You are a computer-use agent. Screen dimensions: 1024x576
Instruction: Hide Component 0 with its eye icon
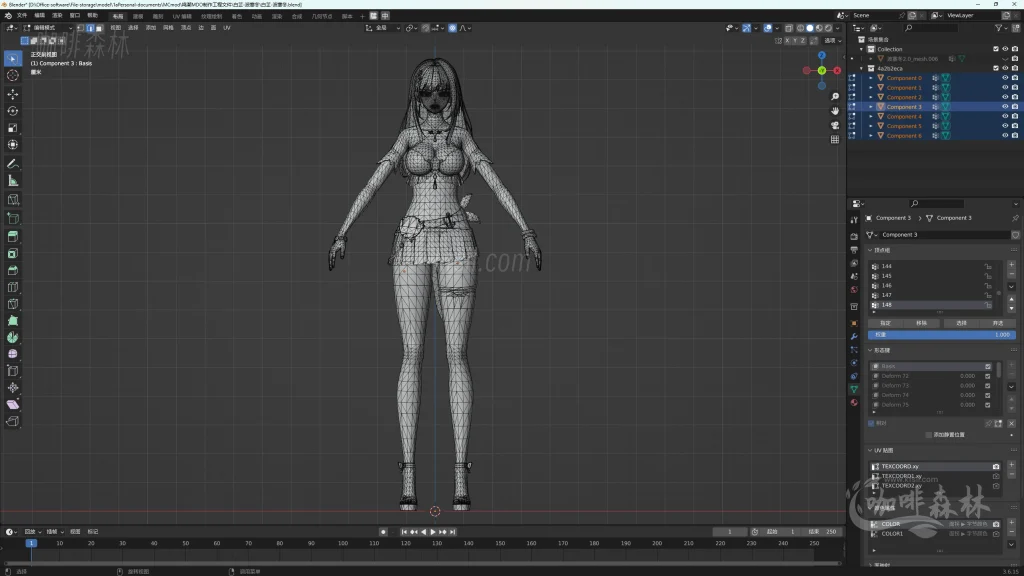click(x=1005, y=78)
